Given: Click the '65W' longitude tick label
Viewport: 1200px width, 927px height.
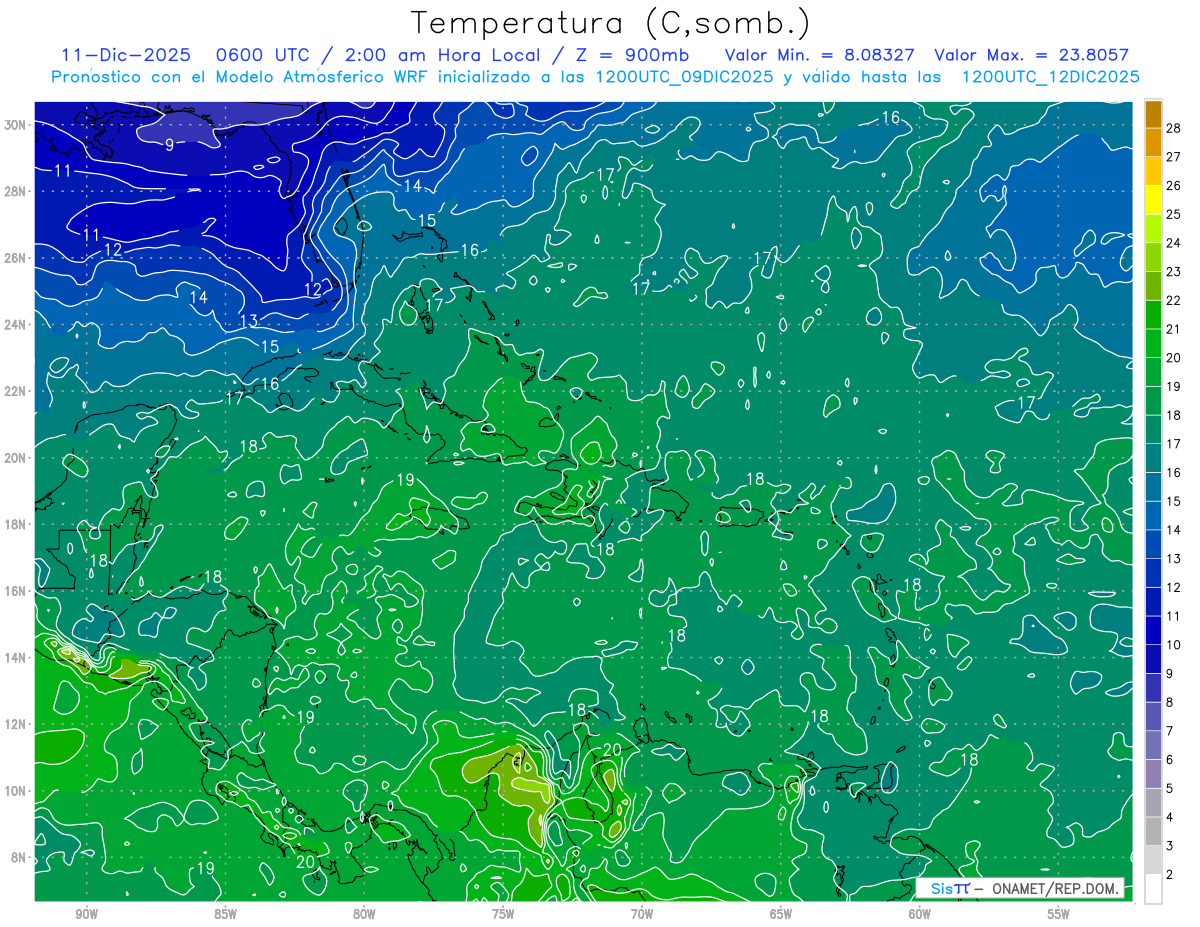Looking at the screenshot, I should pos(781,914).
